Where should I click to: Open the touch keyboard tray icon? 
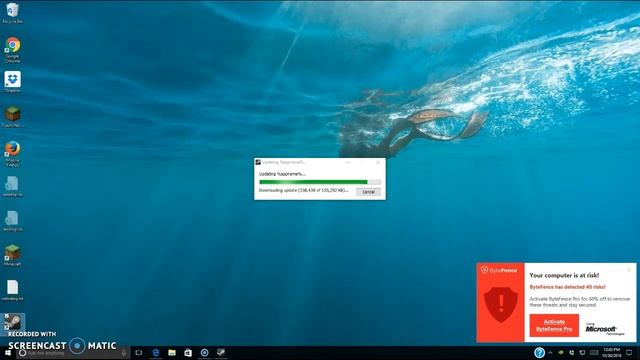click(594, 353)
